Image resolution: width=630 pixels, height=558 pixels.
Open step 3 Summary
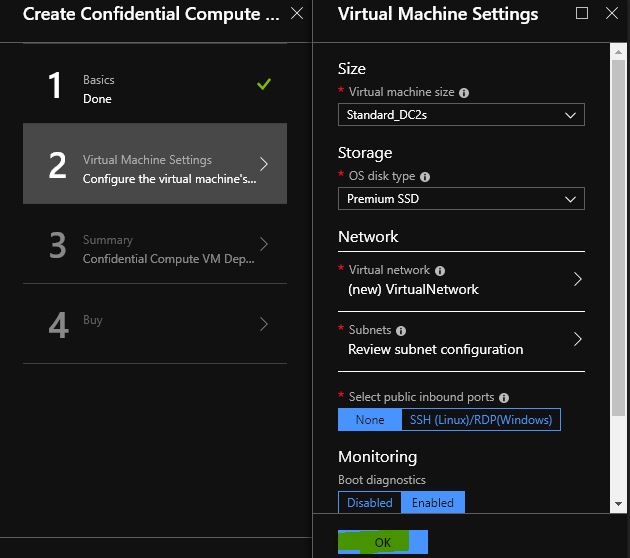155,244
